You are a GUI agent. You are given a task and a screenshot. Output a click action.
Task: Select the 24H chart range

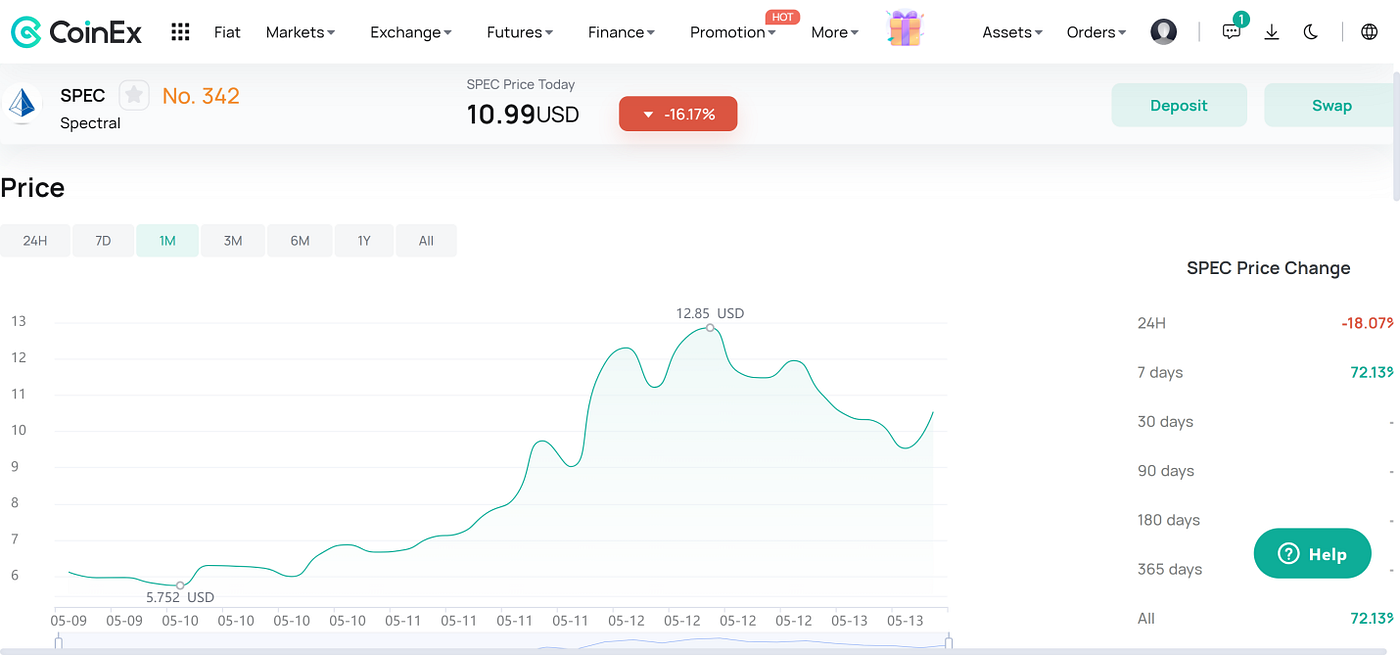point(35,240)
